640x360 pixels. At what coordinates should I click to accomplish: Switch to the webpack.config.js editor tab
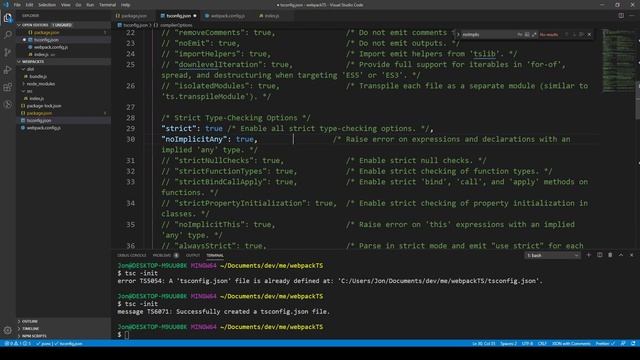[228, 16]
